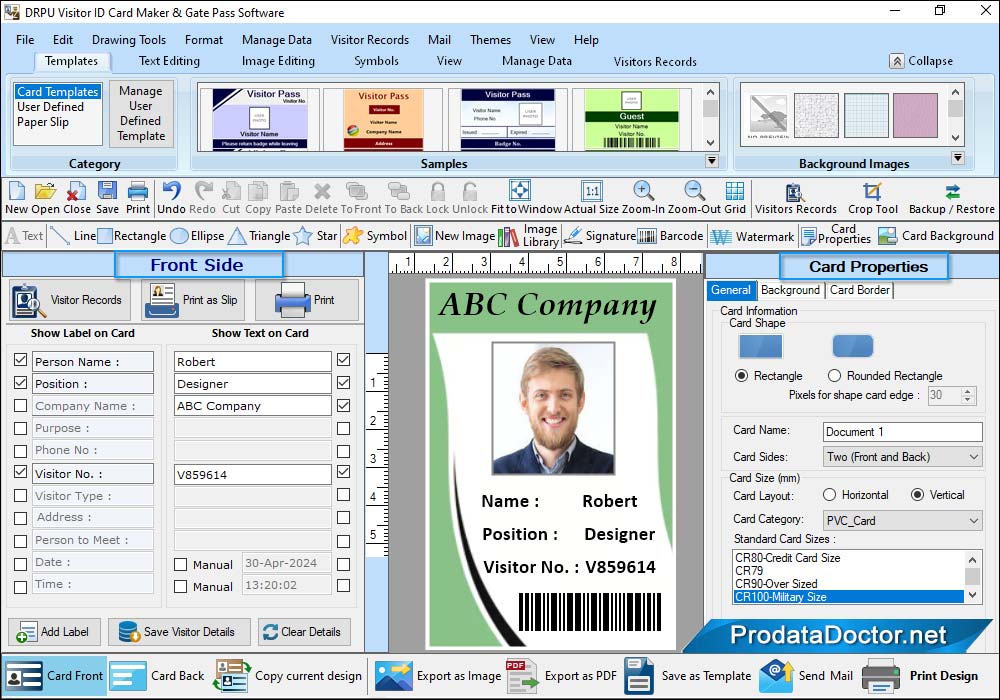Add a New Image to the card

(455, 236)
